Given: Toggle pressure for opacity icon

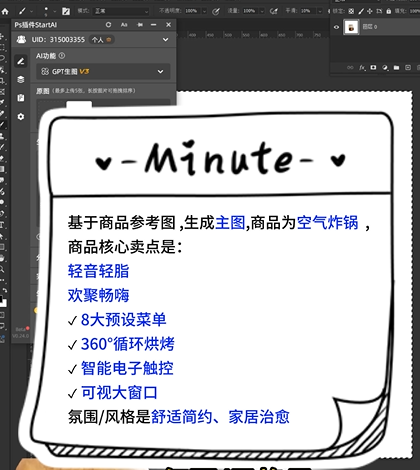Looking at the screenshot, I should coord(216,12).
